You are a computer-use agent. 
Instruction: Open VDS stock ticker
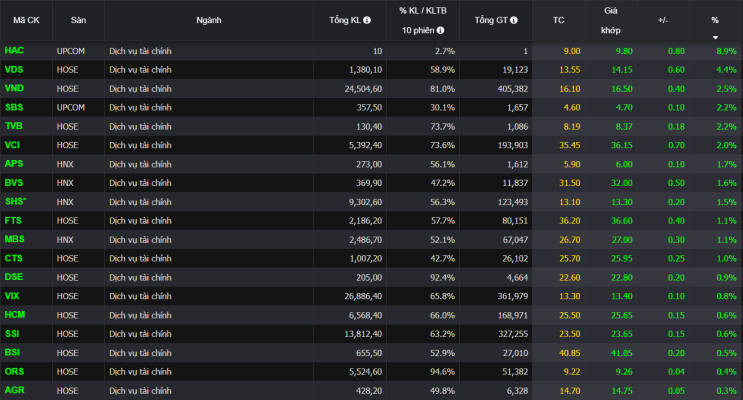pos(14,70)
